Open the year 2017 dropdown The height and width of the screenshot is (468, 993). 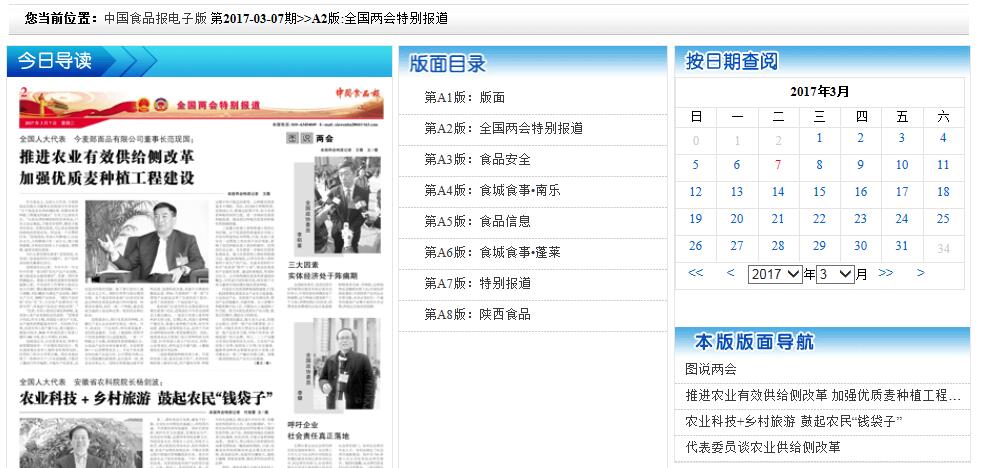click(x=775, y=274)
